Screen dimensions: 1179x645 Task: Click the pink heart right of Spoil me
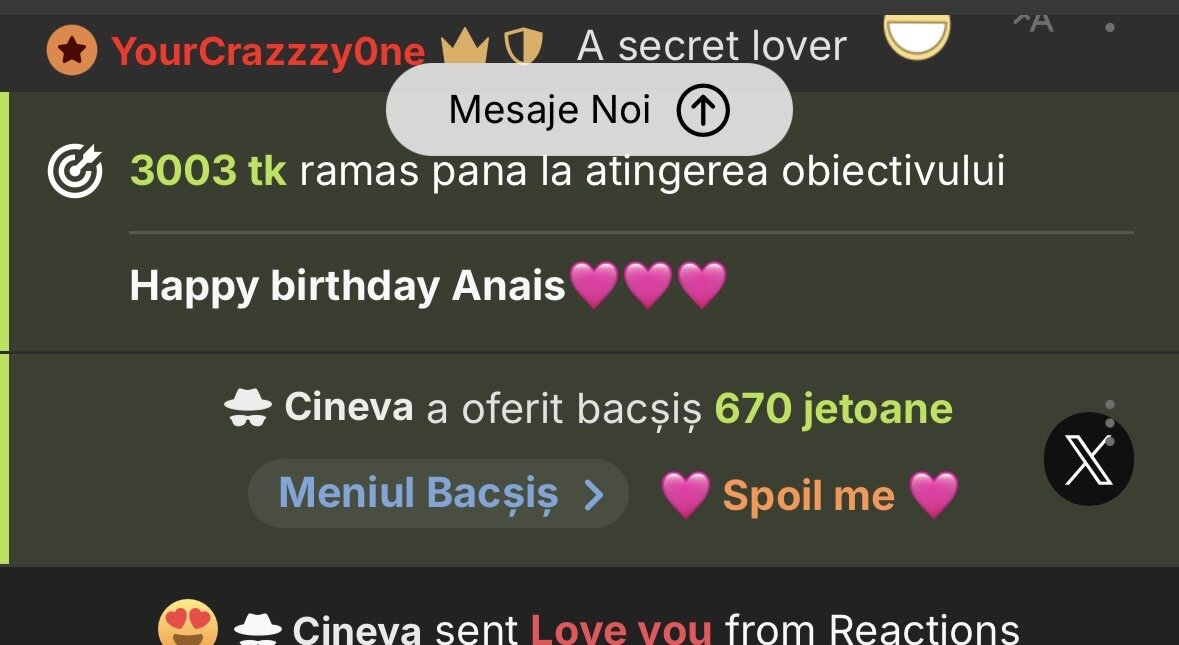click(933, 495)
